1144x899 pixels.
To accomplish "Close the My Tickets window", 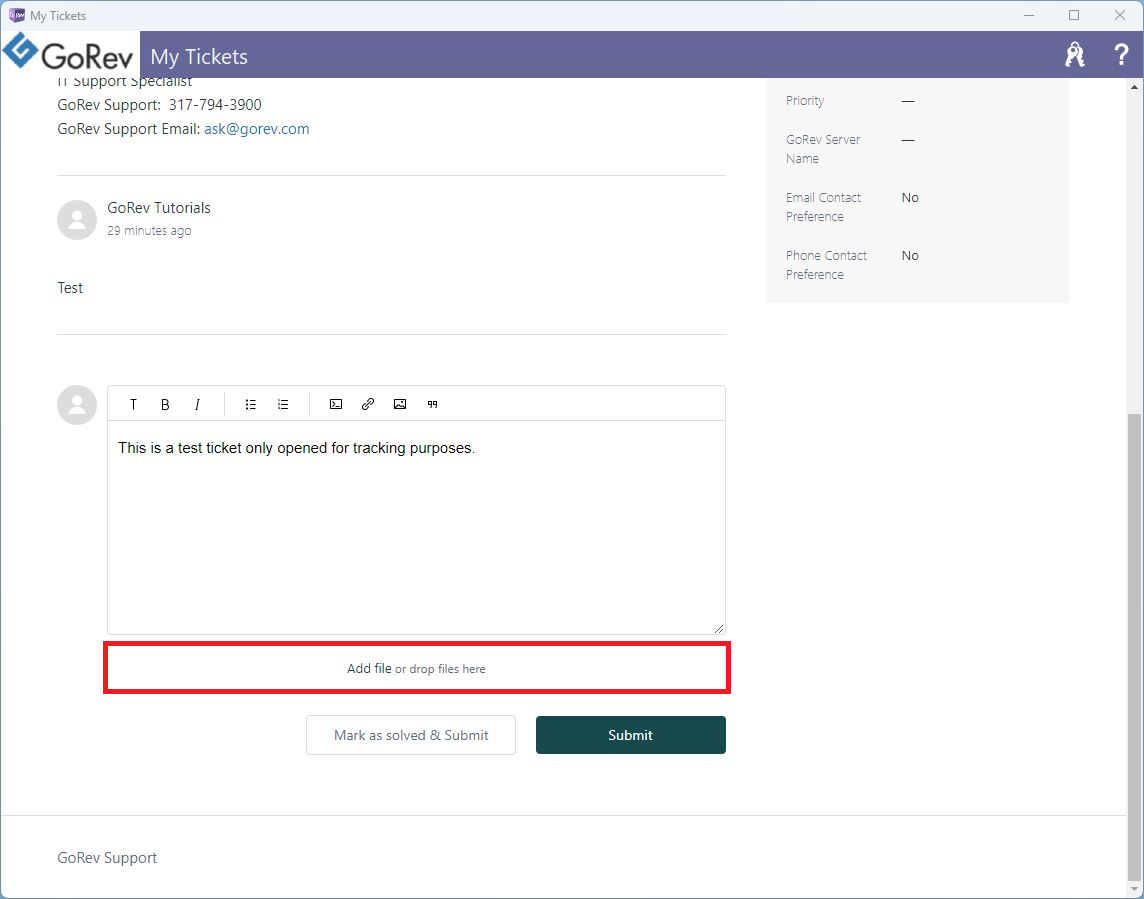I will [1120, 15].
